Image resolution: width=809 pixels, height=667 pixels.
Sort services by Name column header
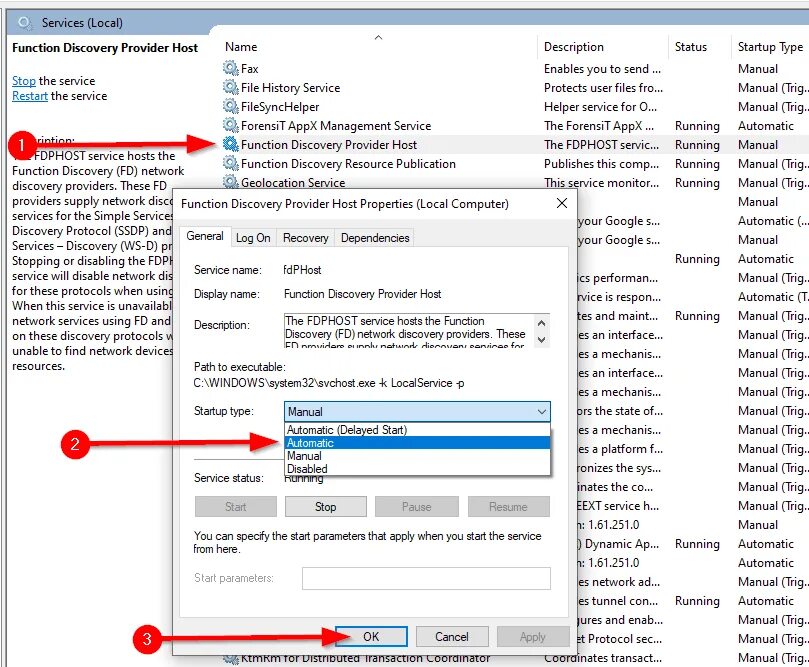[x=241, y=47]
